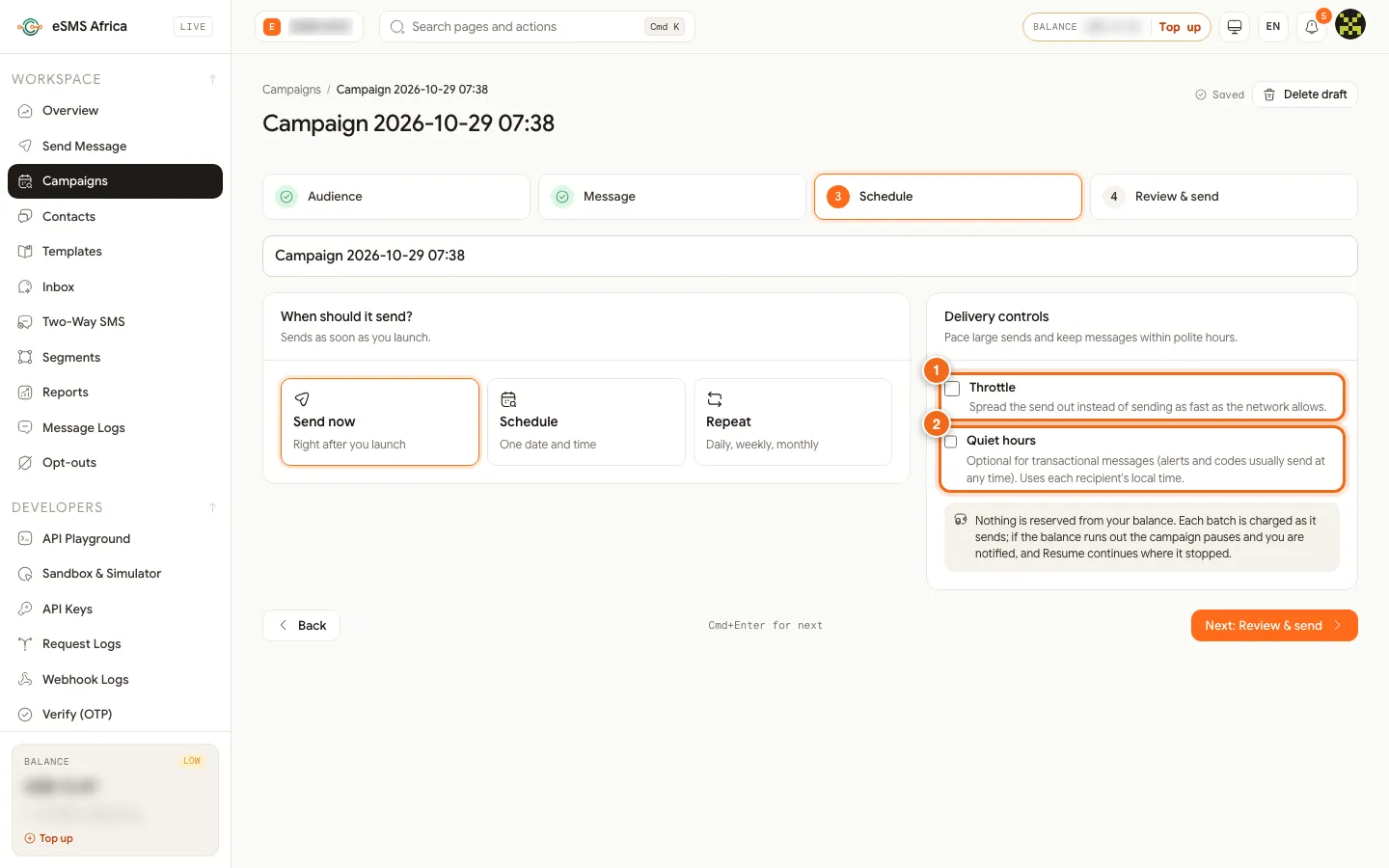1389x868 pixels.
Task: Click the monitor display icon in header
Action: pos(1235,27)
